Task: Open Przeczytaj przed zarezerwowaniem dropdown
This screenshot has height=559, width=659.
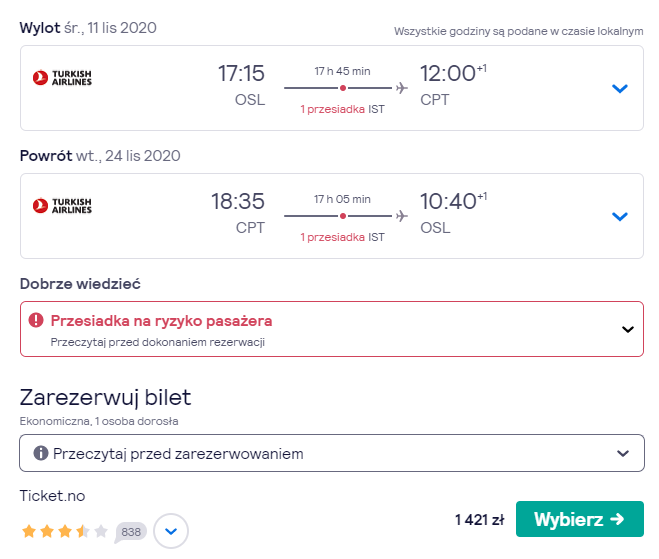Action: [332, 453]
